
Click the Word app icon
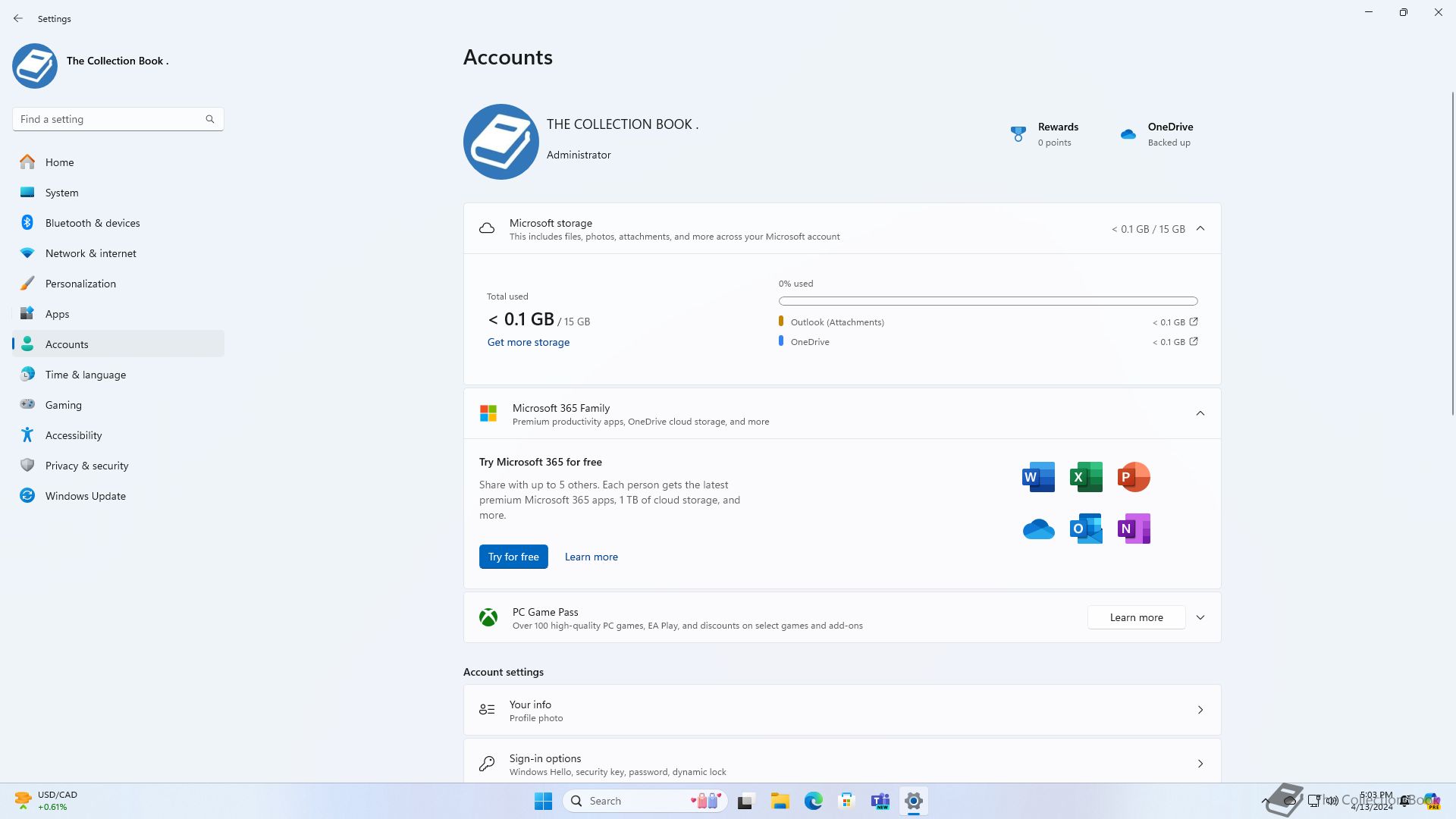tap(1038, 477)
